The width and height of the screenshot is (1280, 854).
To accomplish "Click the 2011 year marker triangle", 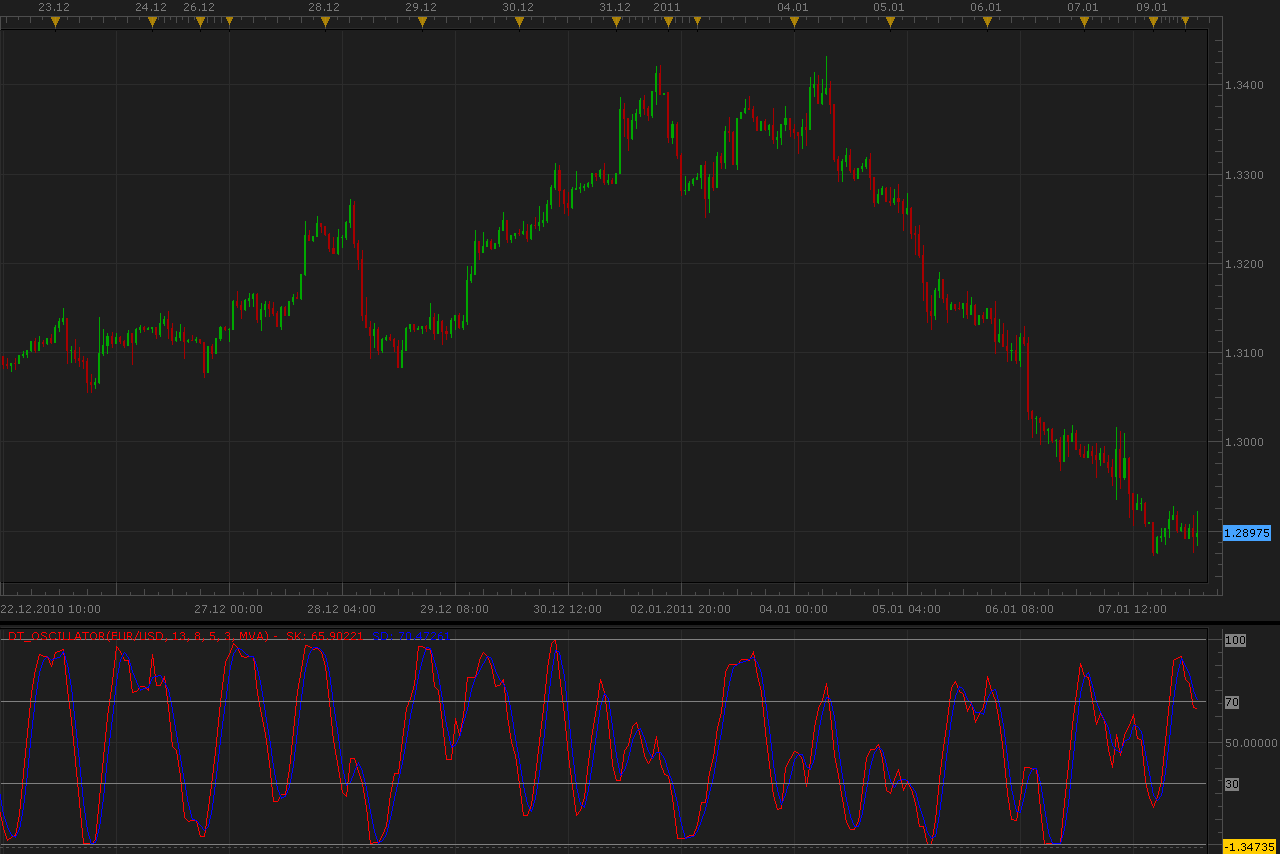I will [668, 21].
